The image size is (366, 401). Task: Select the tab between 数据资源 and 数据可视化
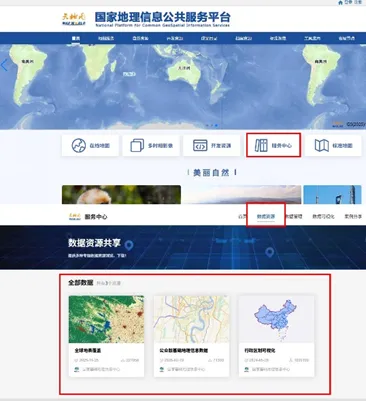click(294, 216)
